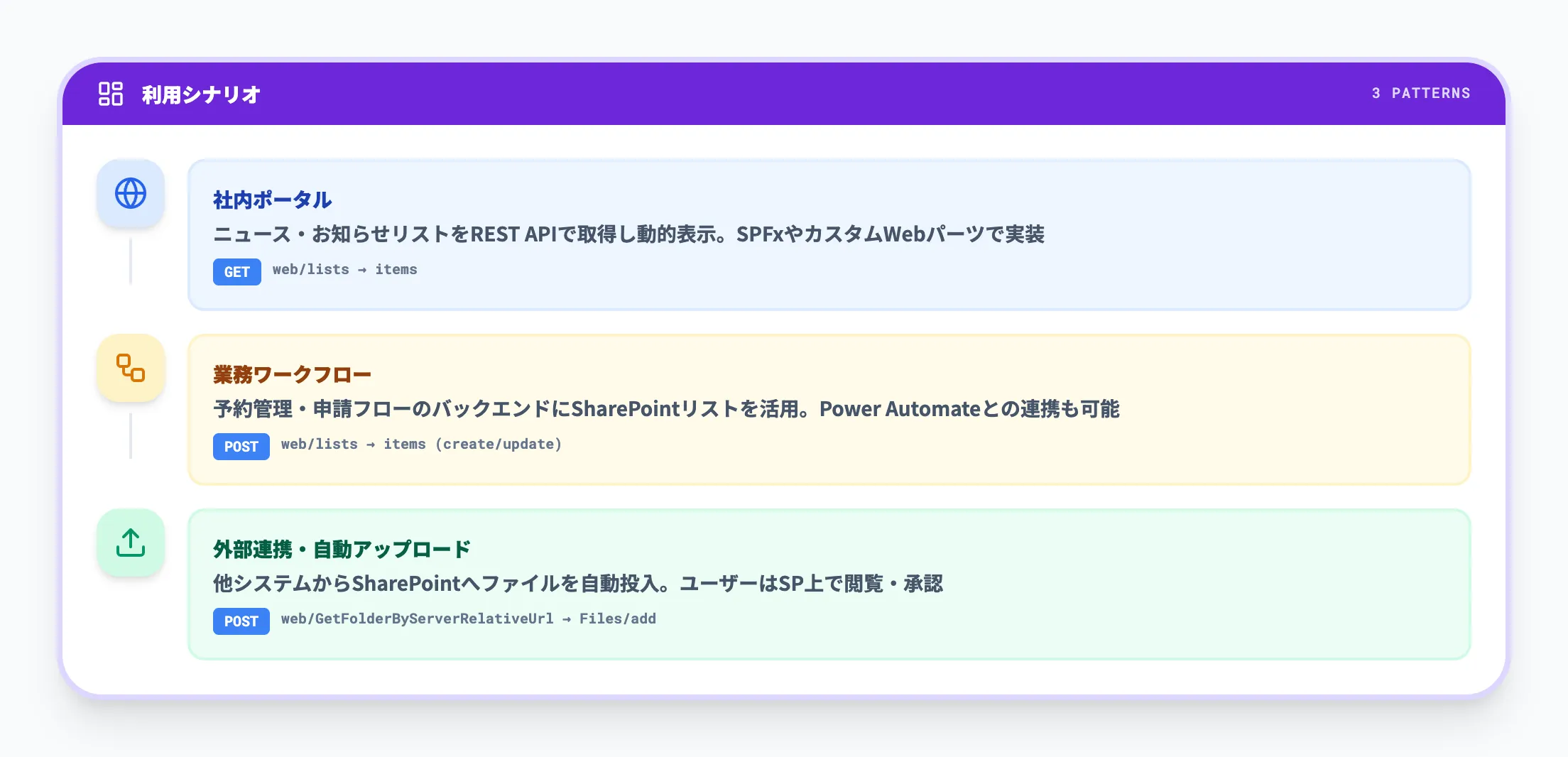Viewport: 1568px width, 757px height.
Task: Select the upload icon for 外部連携・自動アップロード
Action: pyautogui.click(x=131, y=543)
